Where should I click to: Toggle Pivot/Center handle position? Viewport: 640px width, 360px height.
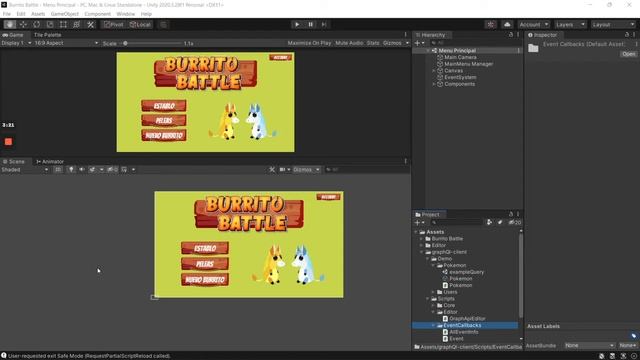(113, 24)
